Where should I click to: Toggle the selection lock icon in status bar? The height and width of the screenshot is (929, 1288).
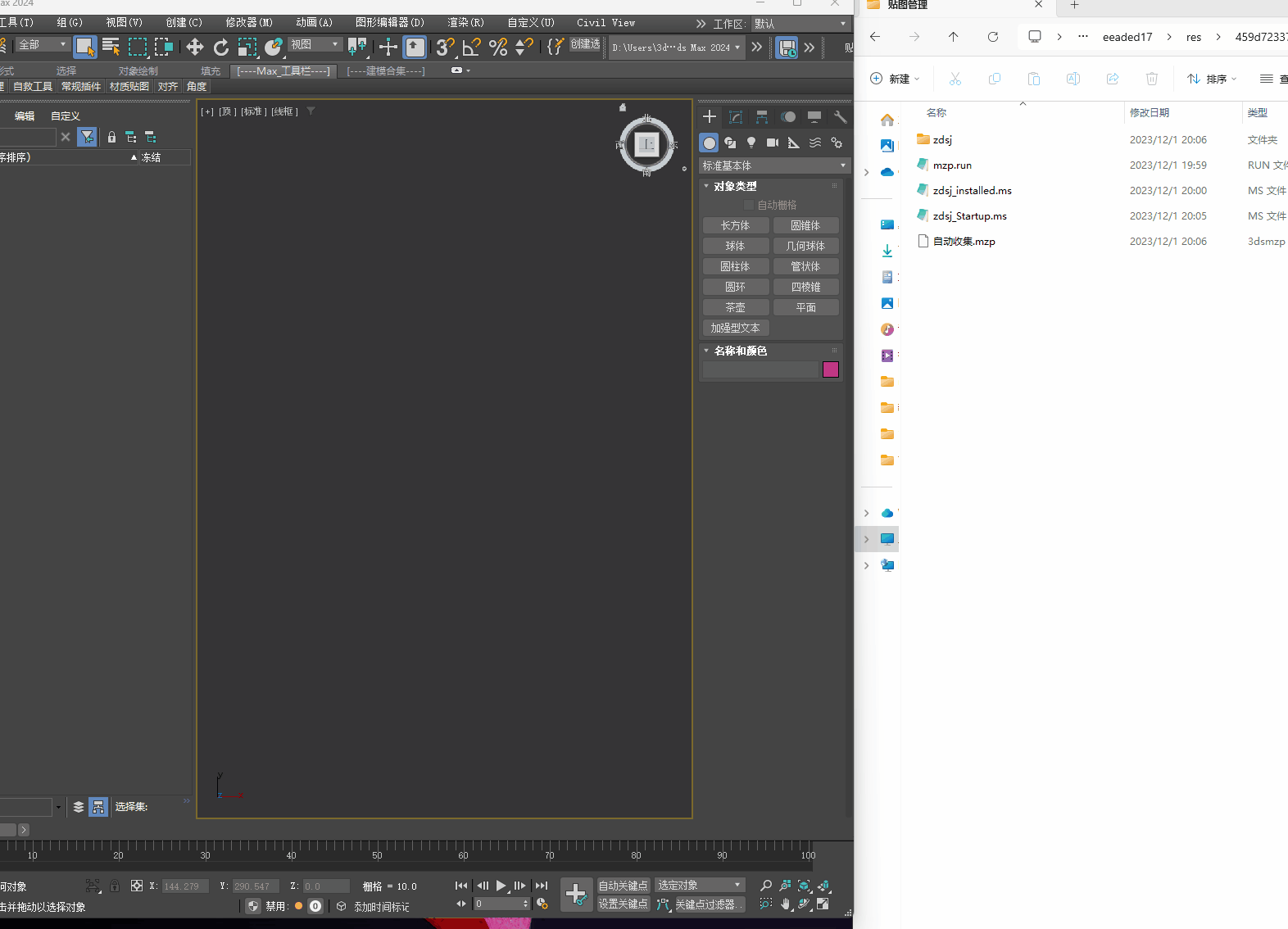pyautogui.click(x=115, y=886)
